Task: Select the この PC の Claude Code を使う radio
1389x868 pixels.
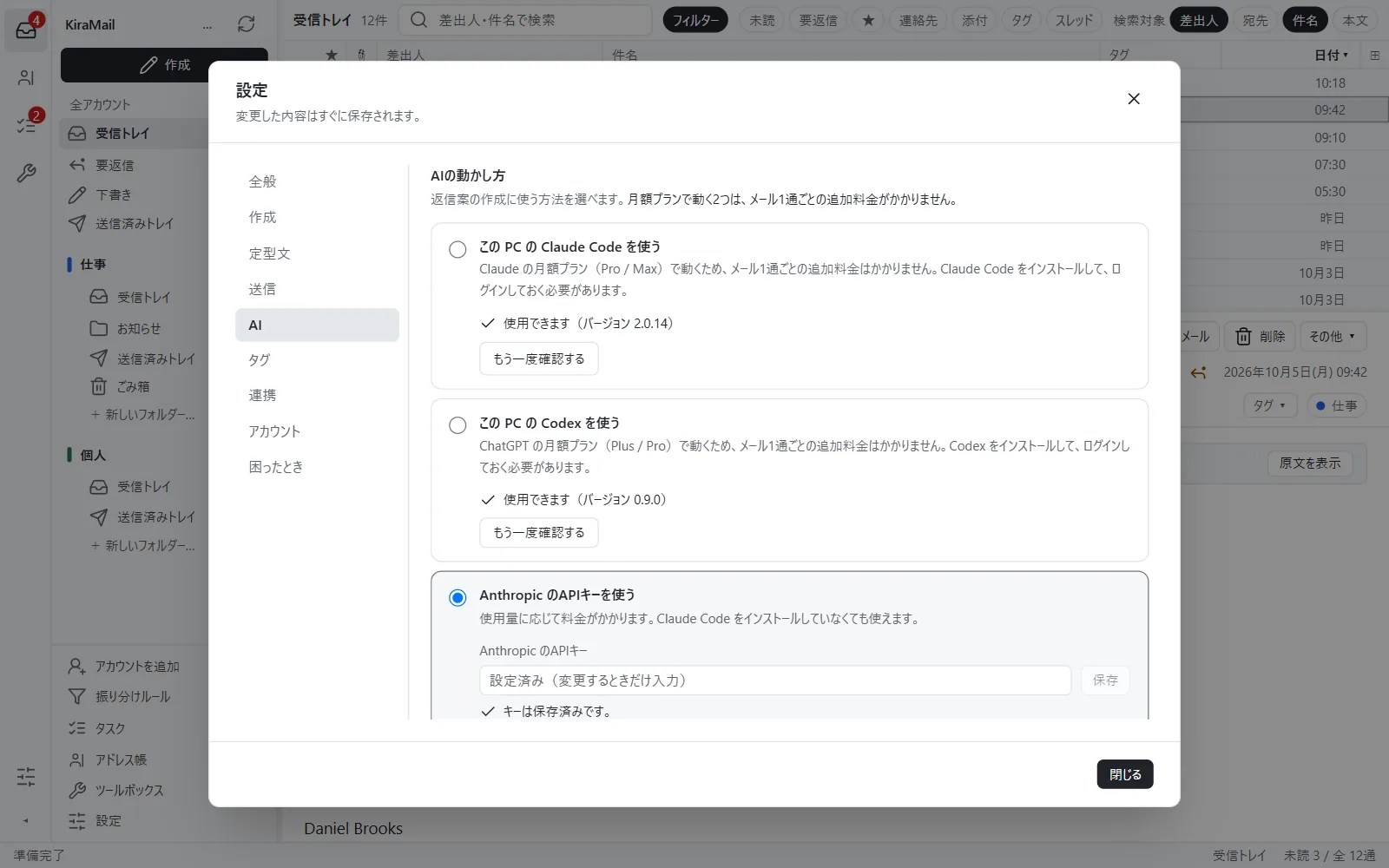Action: click(x=458, y=250)
